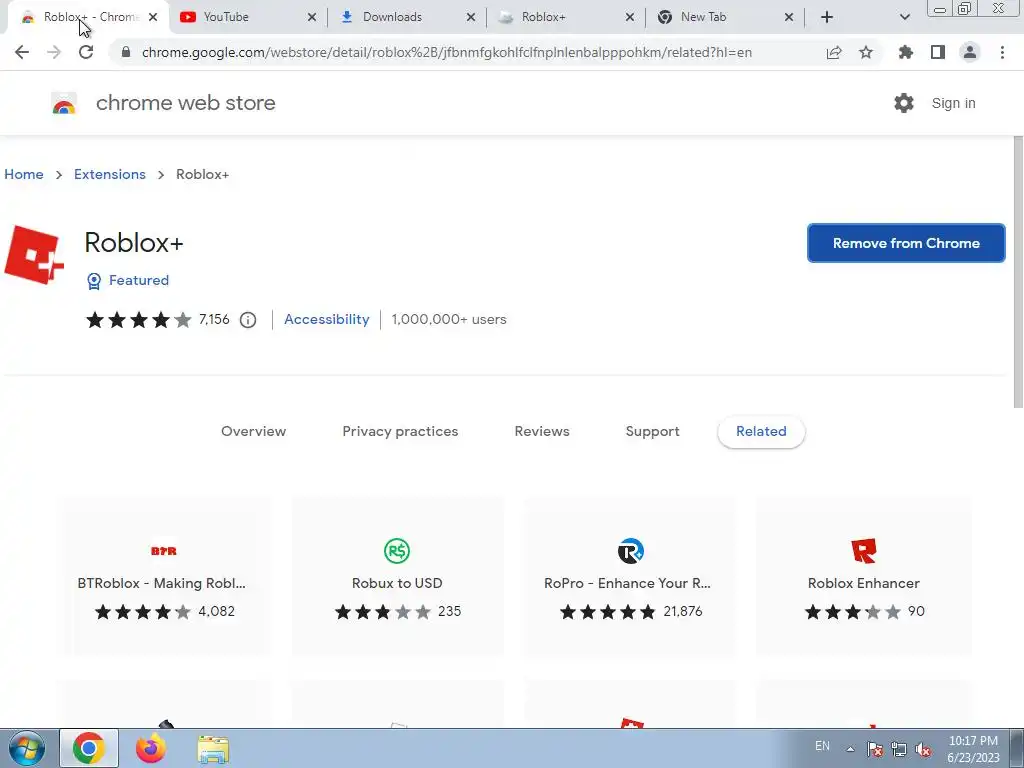
Task: Open Robux to USD extension icon
Action: 396,551
